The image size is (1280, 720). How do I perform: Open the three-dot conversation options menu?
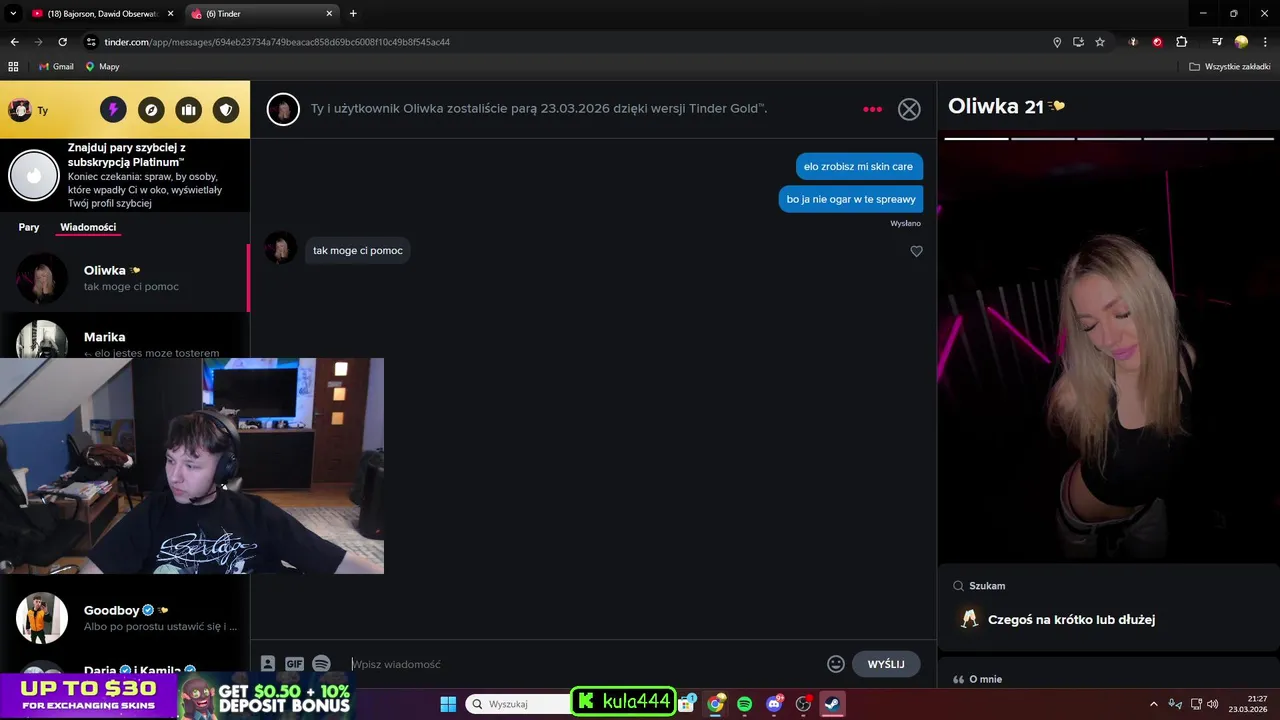(872, 109)
